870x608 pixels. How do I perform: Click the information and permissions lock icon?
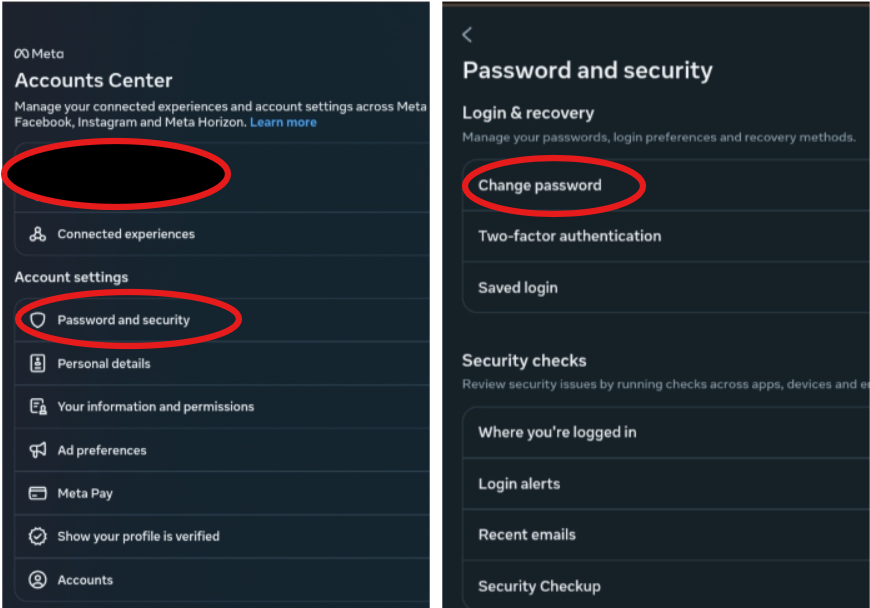coord(38,407)
